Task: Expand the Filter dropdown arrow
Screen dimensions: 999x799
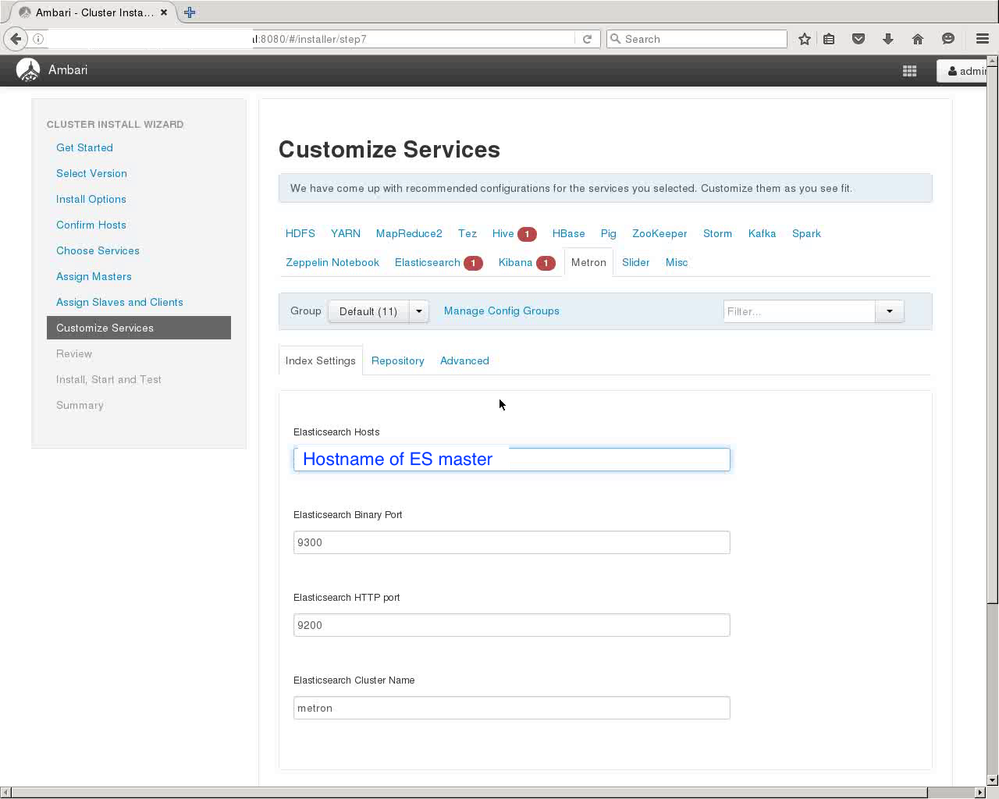Action: tap(889, 311)
